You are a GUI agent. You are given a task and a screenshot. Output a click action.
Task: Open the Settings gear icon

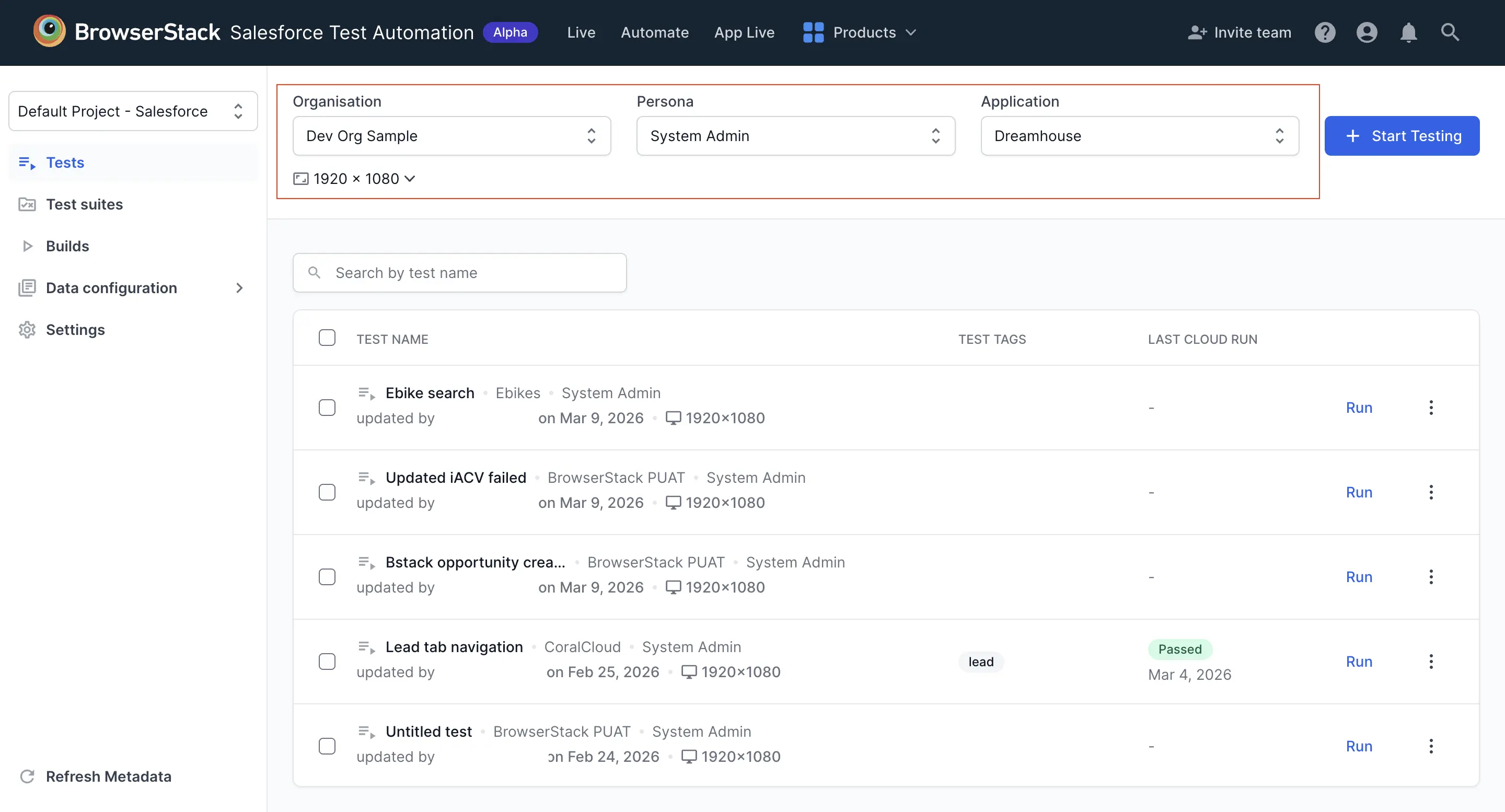coord(27,330)
